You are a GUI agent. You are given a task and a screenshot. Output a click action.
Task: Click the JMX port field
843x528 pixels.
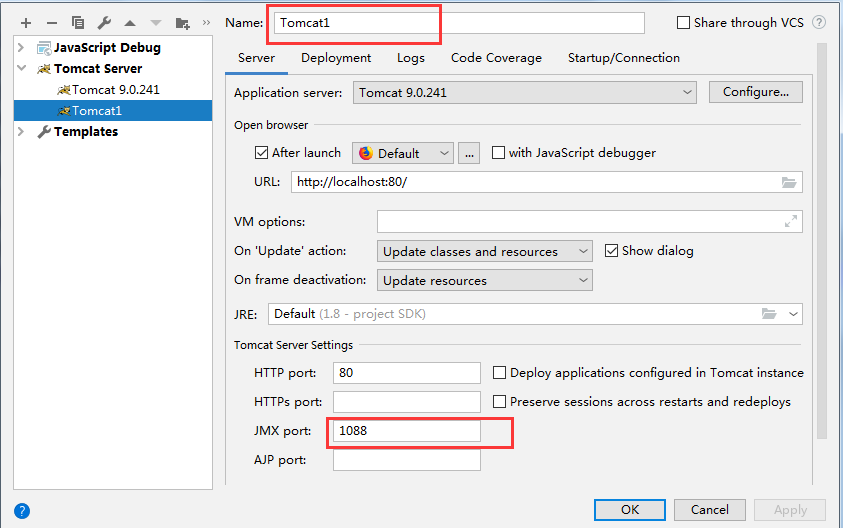pos(406,431)
